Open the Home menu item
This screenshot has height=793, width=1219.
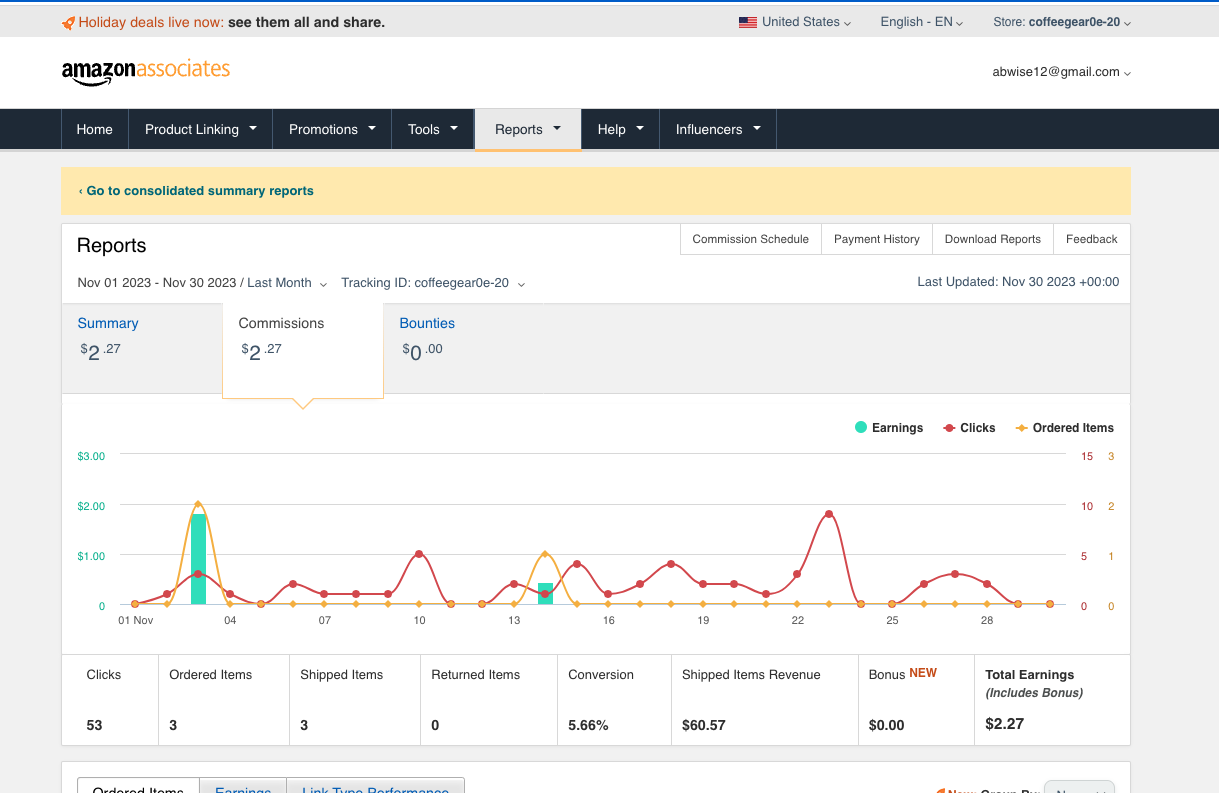(x=95, y=129)
